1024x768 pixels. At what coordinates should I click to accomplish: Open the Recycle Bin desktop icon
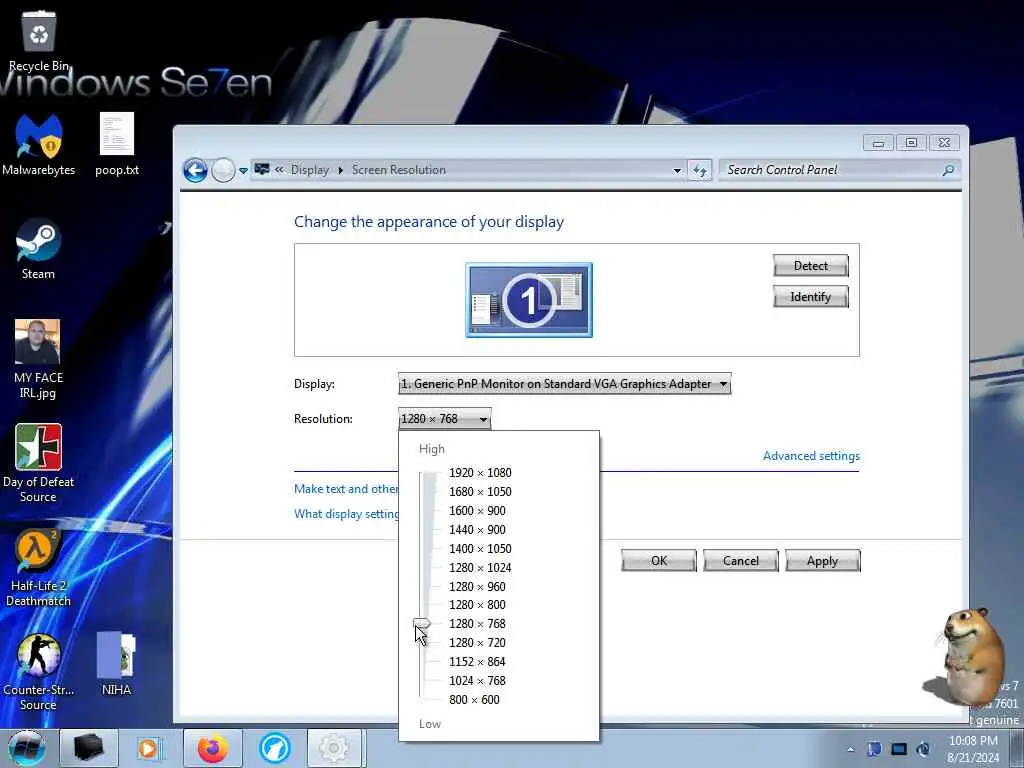(x=39, y=39)
